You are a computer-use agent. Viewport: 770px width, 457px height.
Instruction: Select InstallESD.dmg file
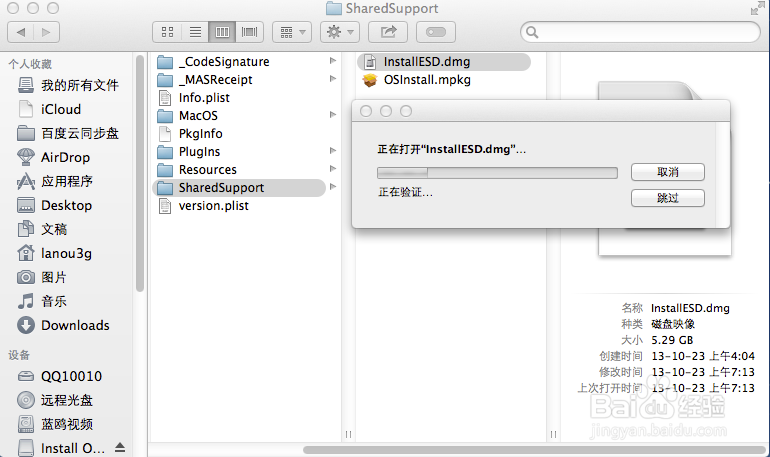click(444, 62)
